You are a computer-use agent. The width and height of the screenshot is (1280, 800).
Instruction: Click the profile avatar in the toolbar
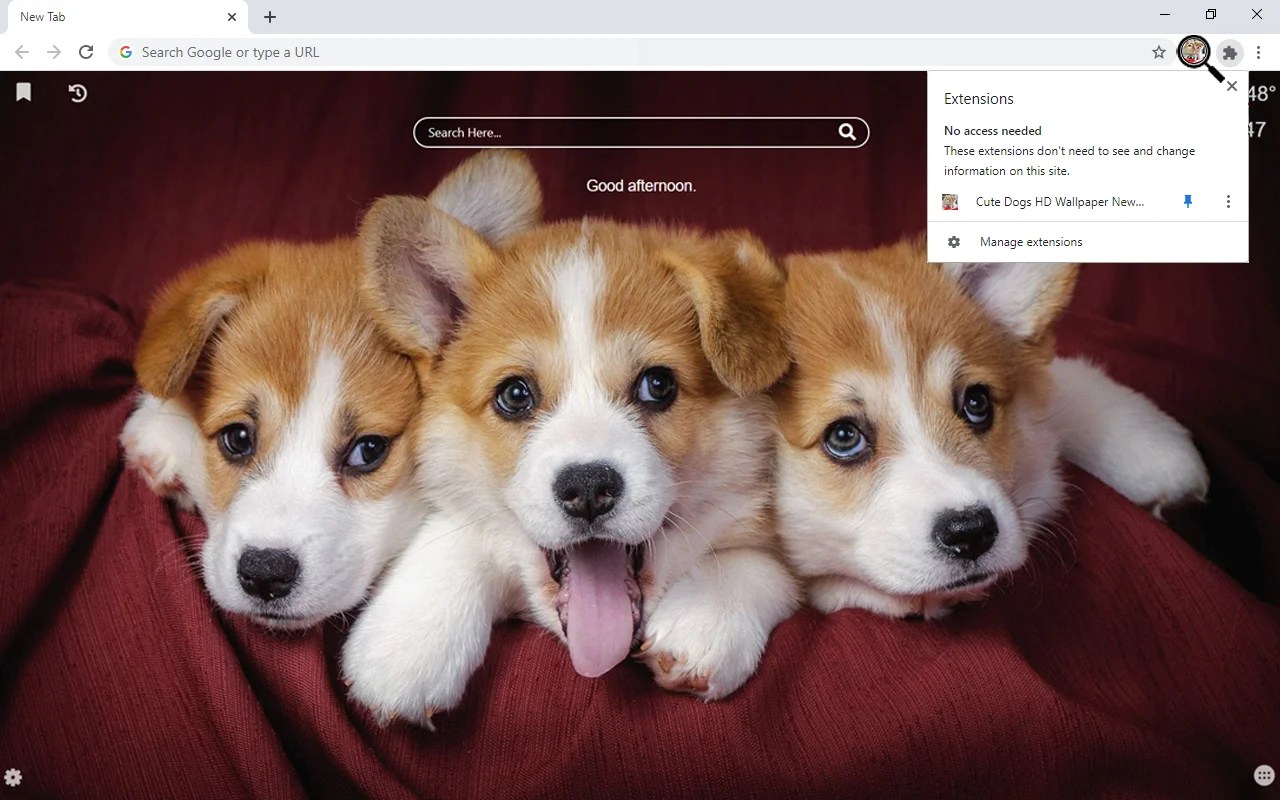1193,51
